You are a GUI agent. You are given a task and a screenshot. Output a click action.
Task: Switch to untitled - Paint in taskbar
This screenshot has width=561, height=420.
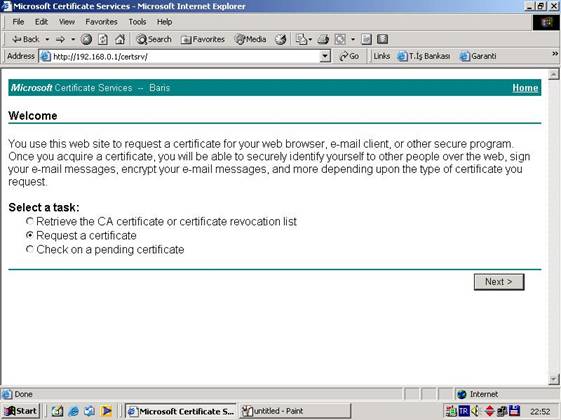[294, 411]
